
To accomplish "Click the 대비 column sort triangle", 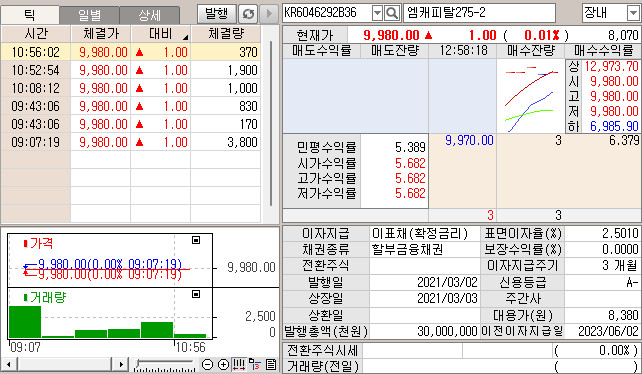I will click(185, 37).
